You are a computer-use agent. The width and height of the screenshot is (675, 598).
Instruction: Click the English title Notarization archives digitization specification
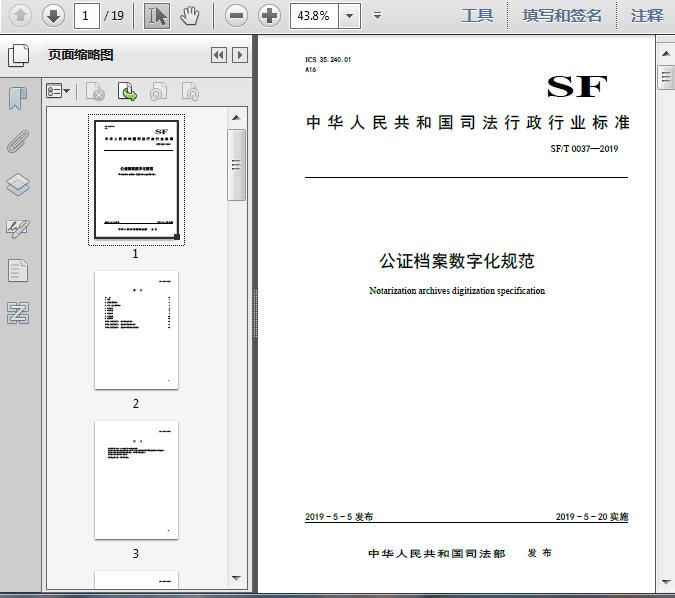(457, 291)
